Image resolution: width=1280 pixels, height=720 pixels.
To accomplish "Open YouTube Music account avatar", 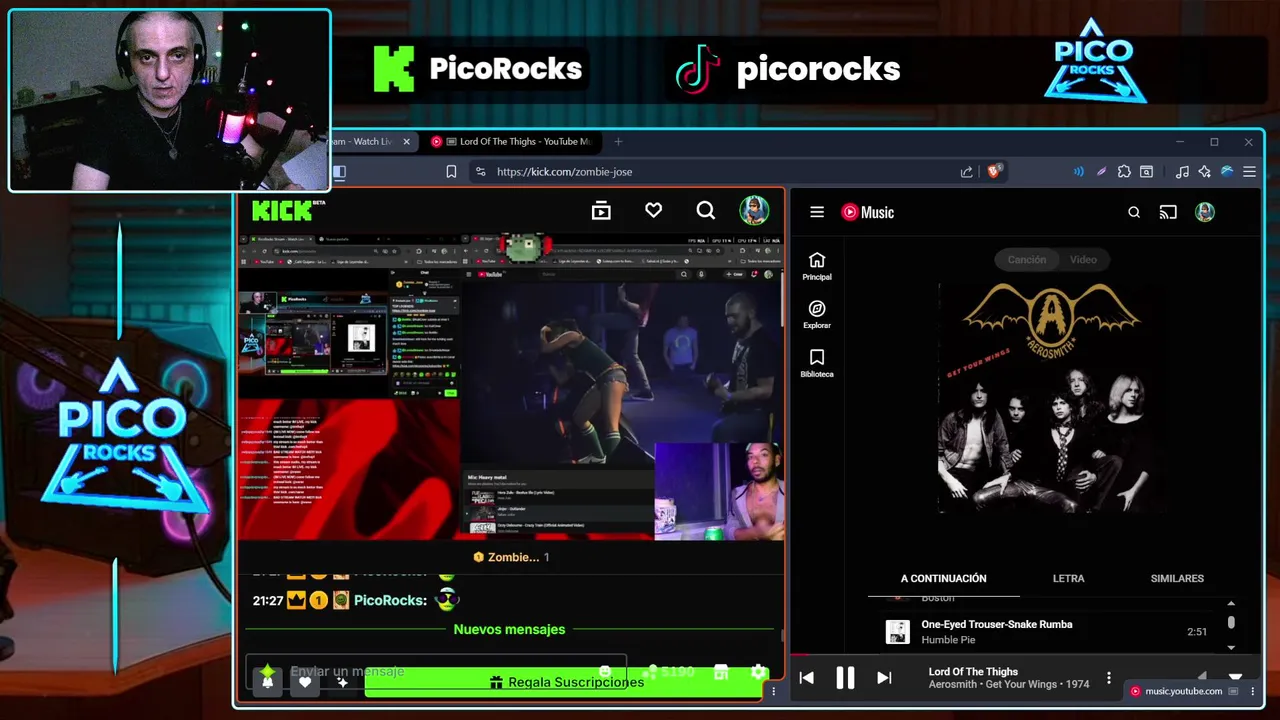I will [1205, 212].
